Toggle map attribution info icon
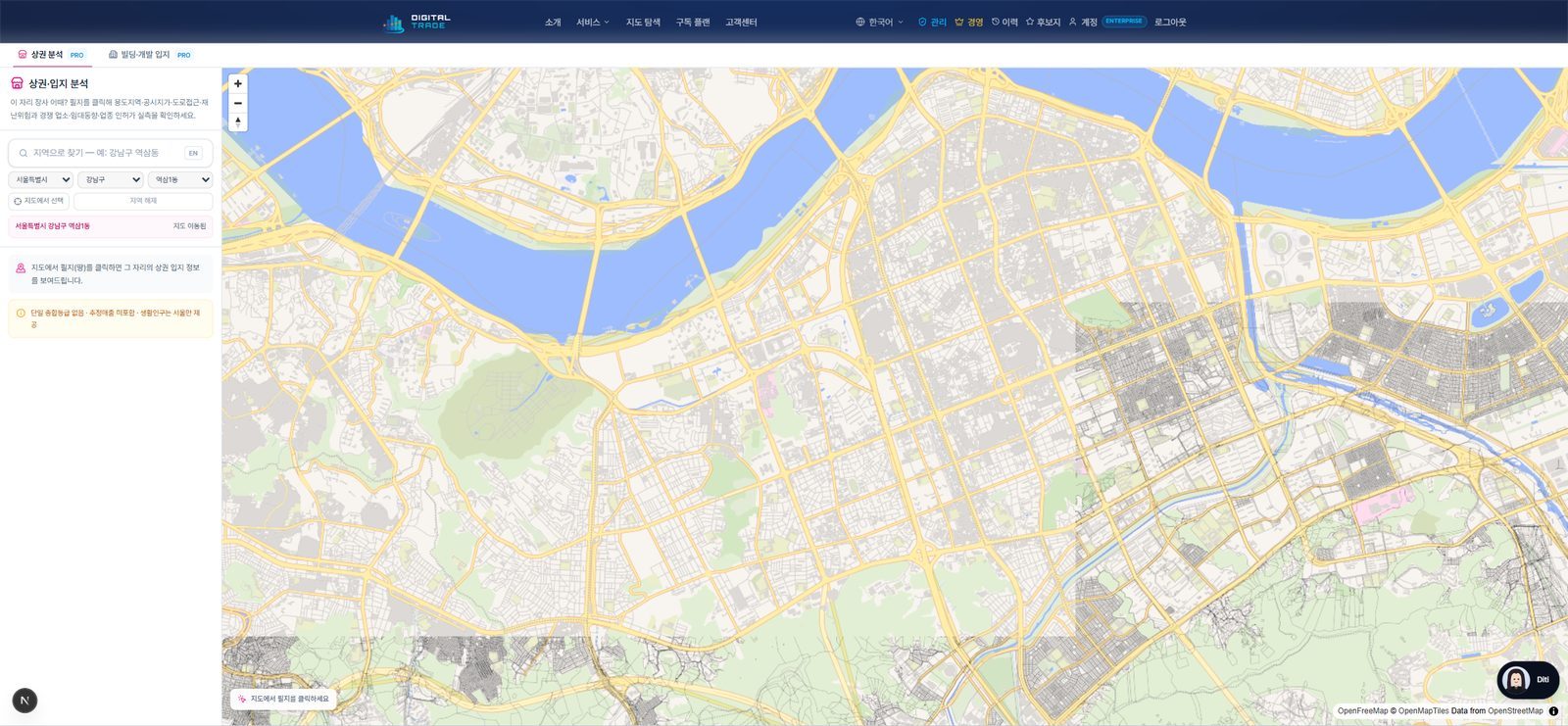Screen dimensions: 1568x726 click(x=1553, y=711)
